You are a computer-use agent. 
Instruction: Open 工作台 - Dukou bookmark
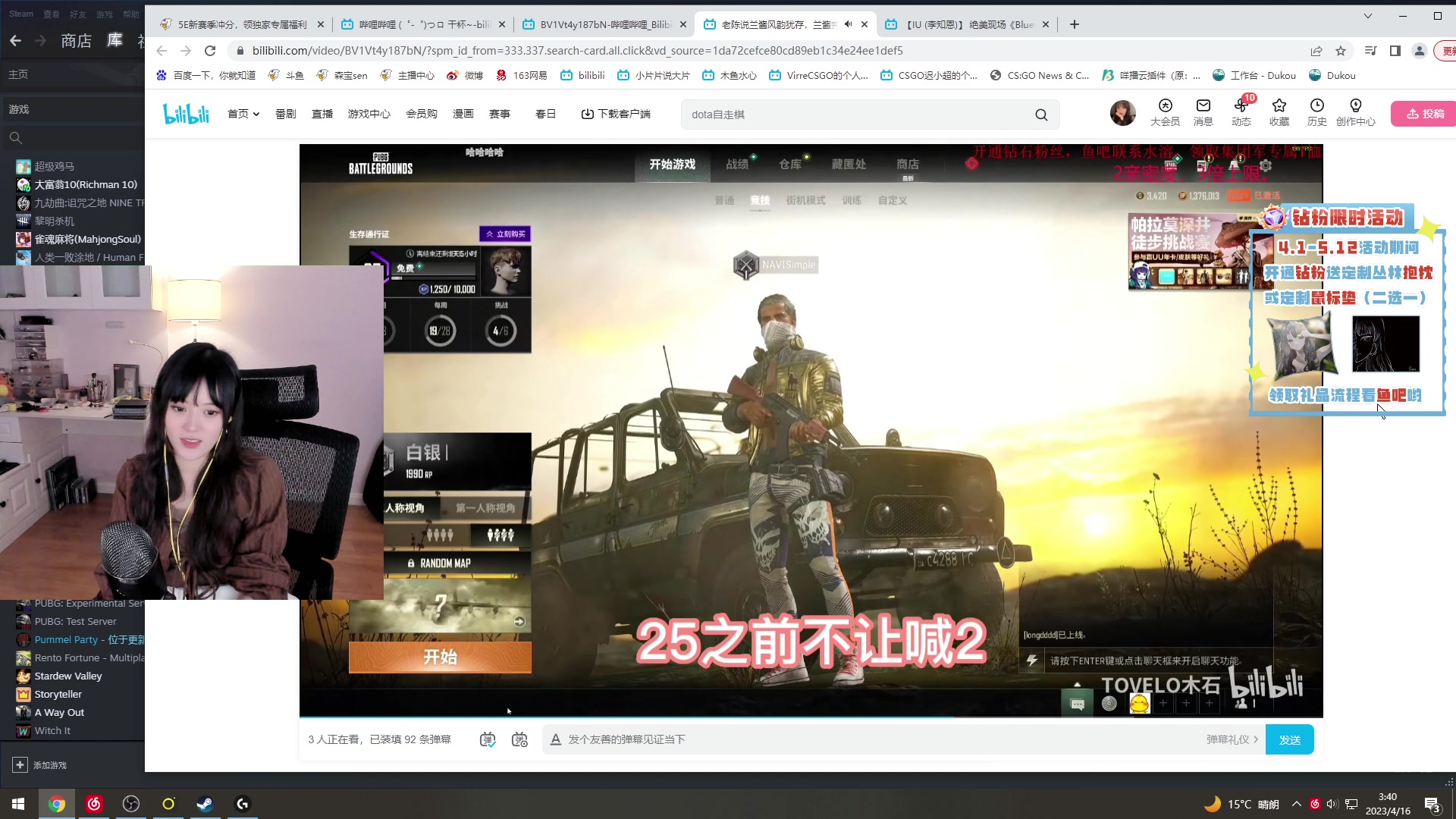1254,75
